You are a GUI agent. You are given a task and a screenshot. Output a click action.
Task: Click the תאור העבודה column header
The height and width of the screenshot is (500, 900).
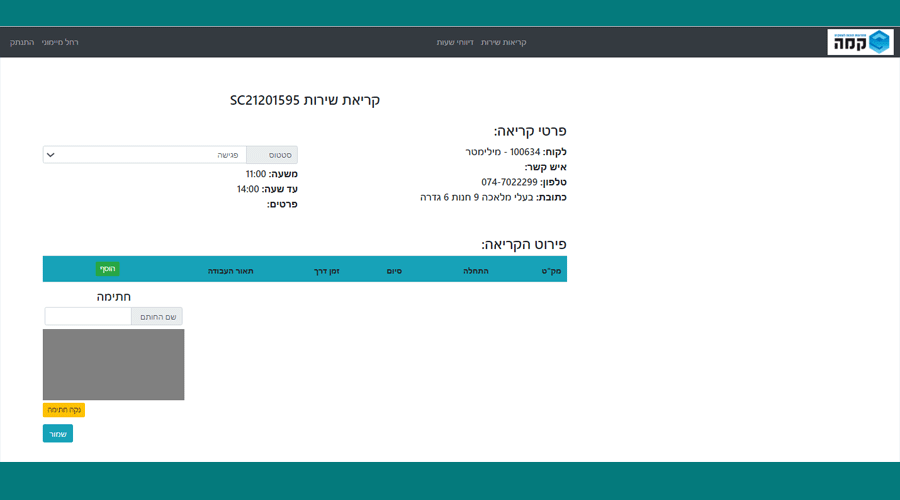tap(230, 271)
